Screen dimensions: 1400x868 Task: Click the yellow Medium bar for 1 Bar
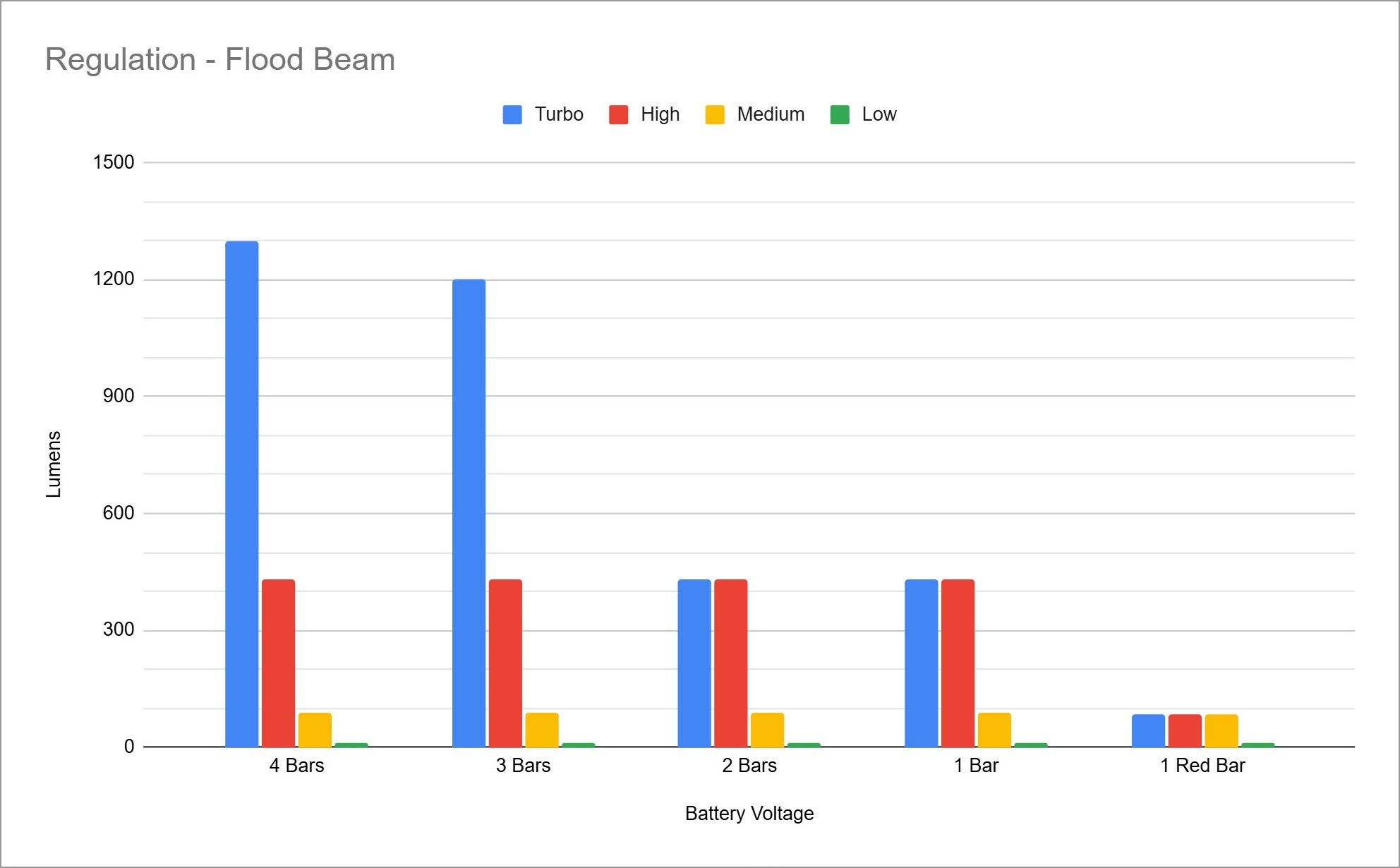(994, 730)
